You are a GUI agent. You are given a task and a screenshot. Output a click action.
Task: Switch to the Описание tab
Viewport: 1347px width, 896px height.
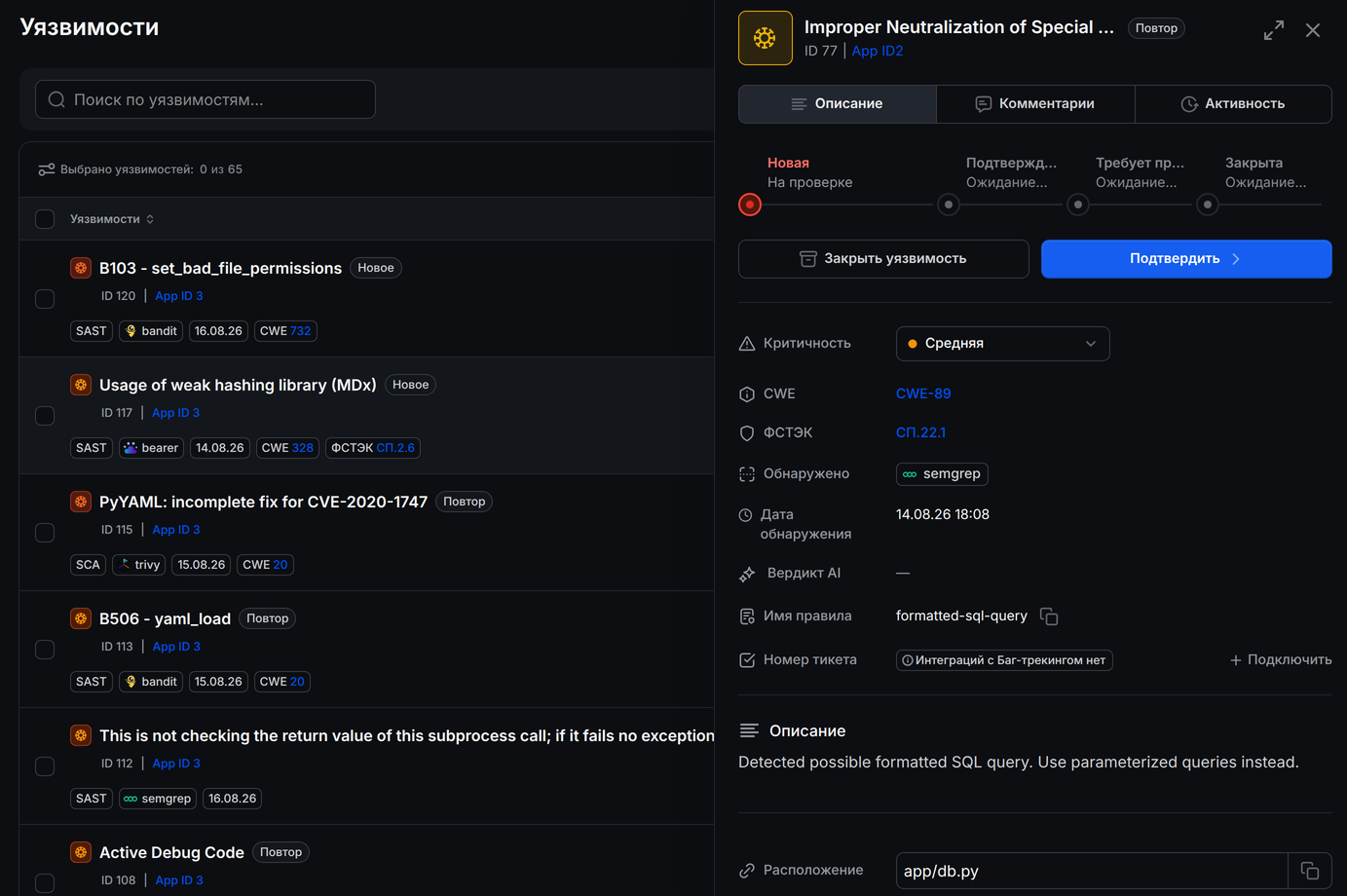click(838, 104)
